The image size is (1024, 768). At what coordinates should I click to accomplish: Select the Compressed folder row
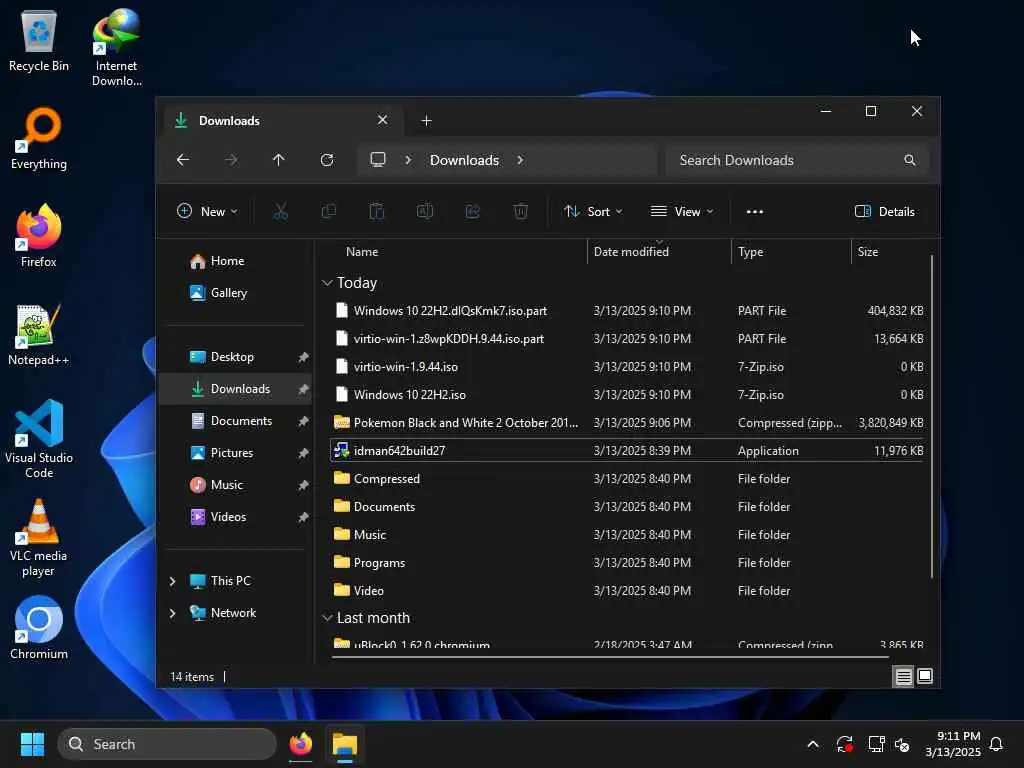(x=628, y=479)
